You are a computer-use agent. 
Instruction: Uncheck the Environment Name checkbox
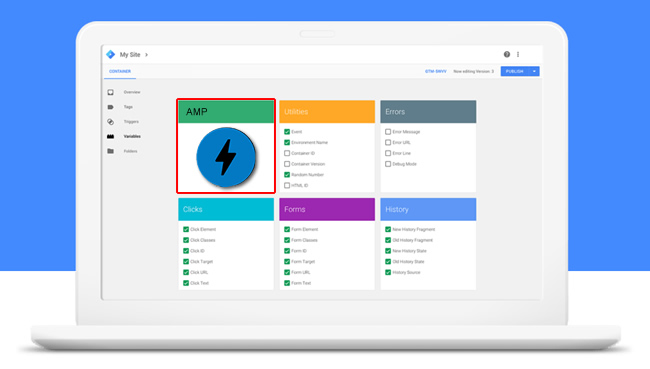[x=287, y=143]
